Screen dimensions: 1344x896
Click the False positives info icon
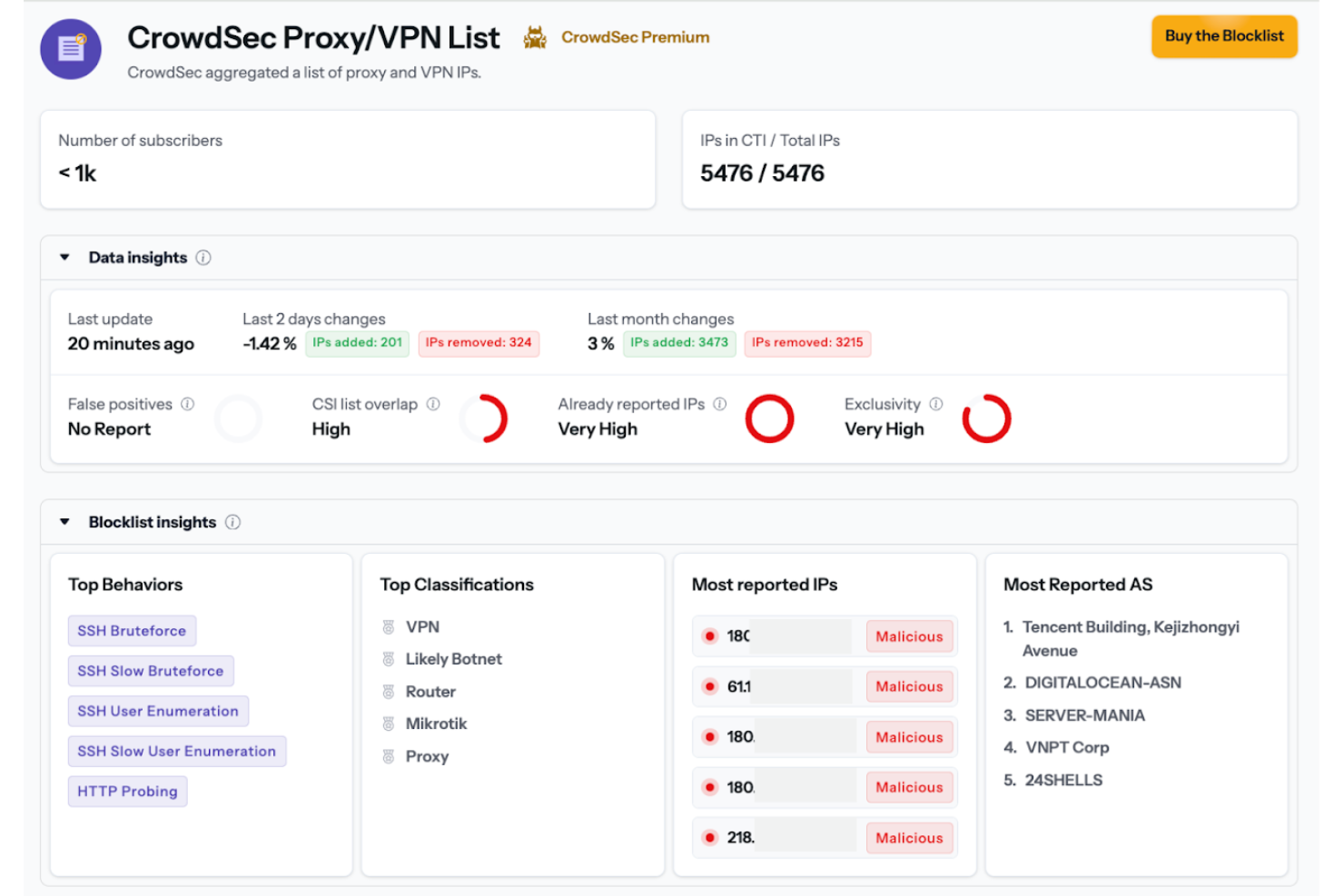(x=187, y=404)
